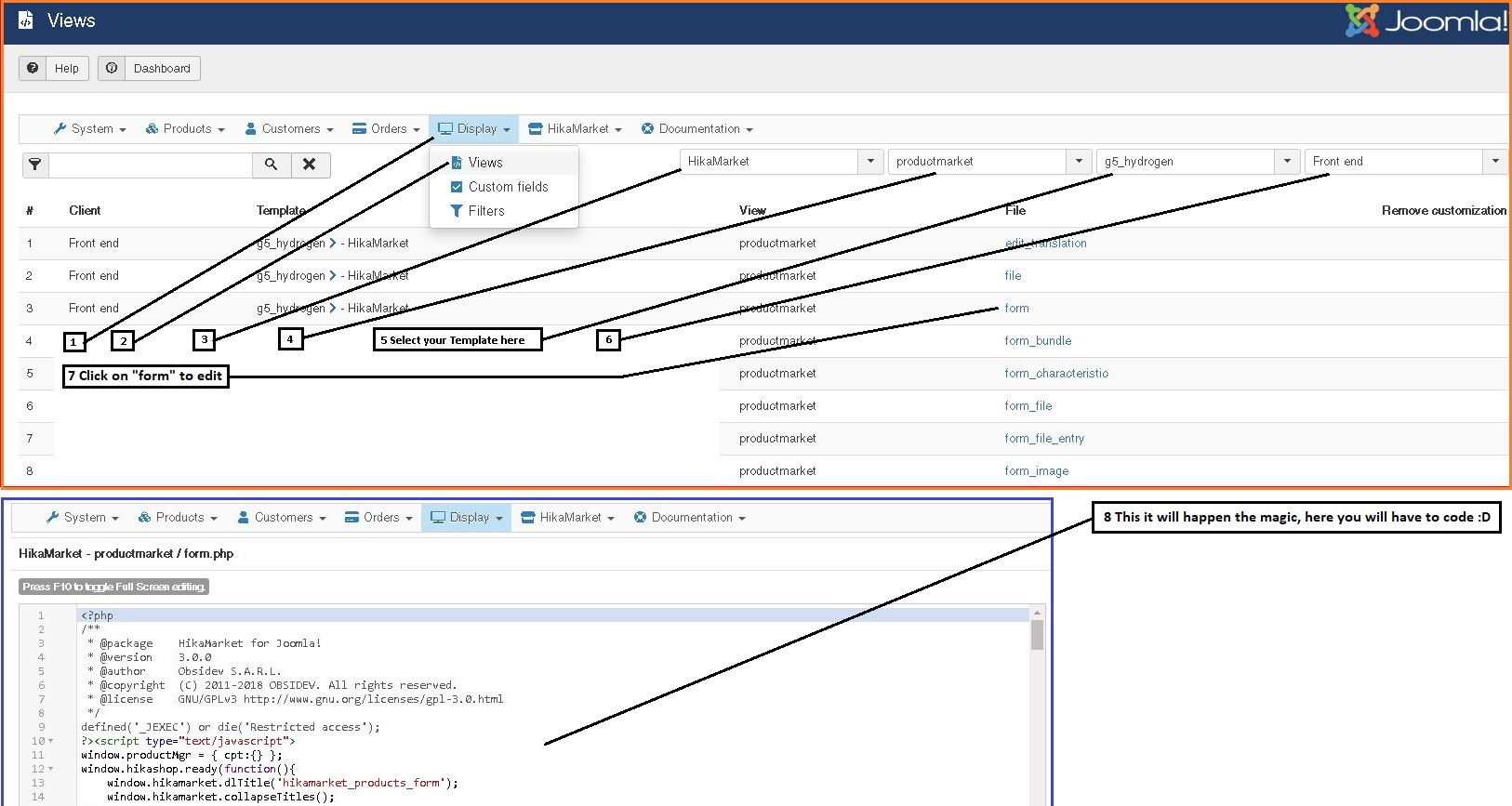
Task: Click the Customers person icon in the Views list menu
Action: pos(250,129)
